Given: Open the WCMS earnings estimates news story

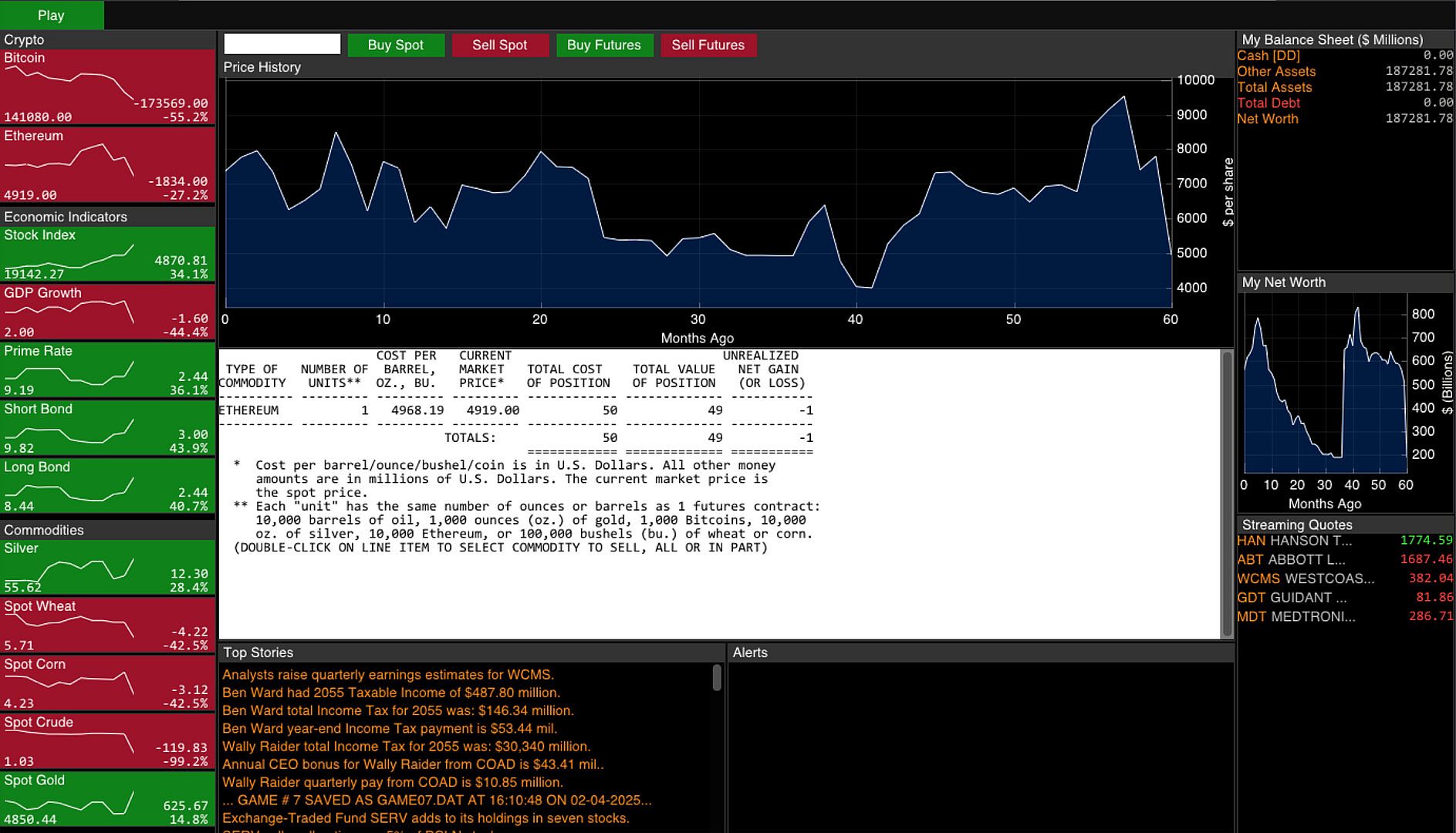Looking at the screenshot, I should click(x=388, y=675).
